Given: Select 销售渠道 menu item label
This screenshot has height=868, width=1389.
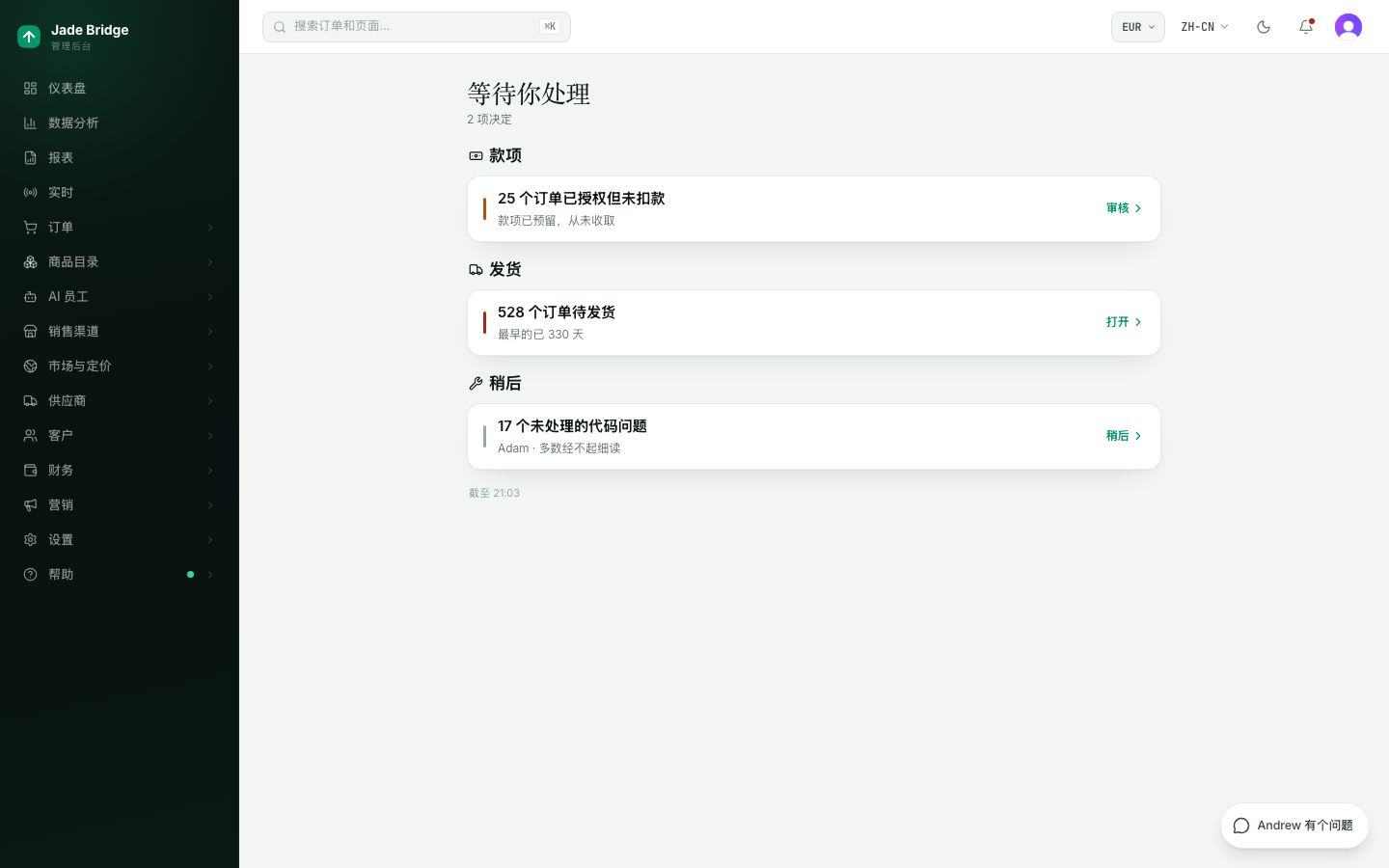Looking at the screenshot, I should point(73,331).
